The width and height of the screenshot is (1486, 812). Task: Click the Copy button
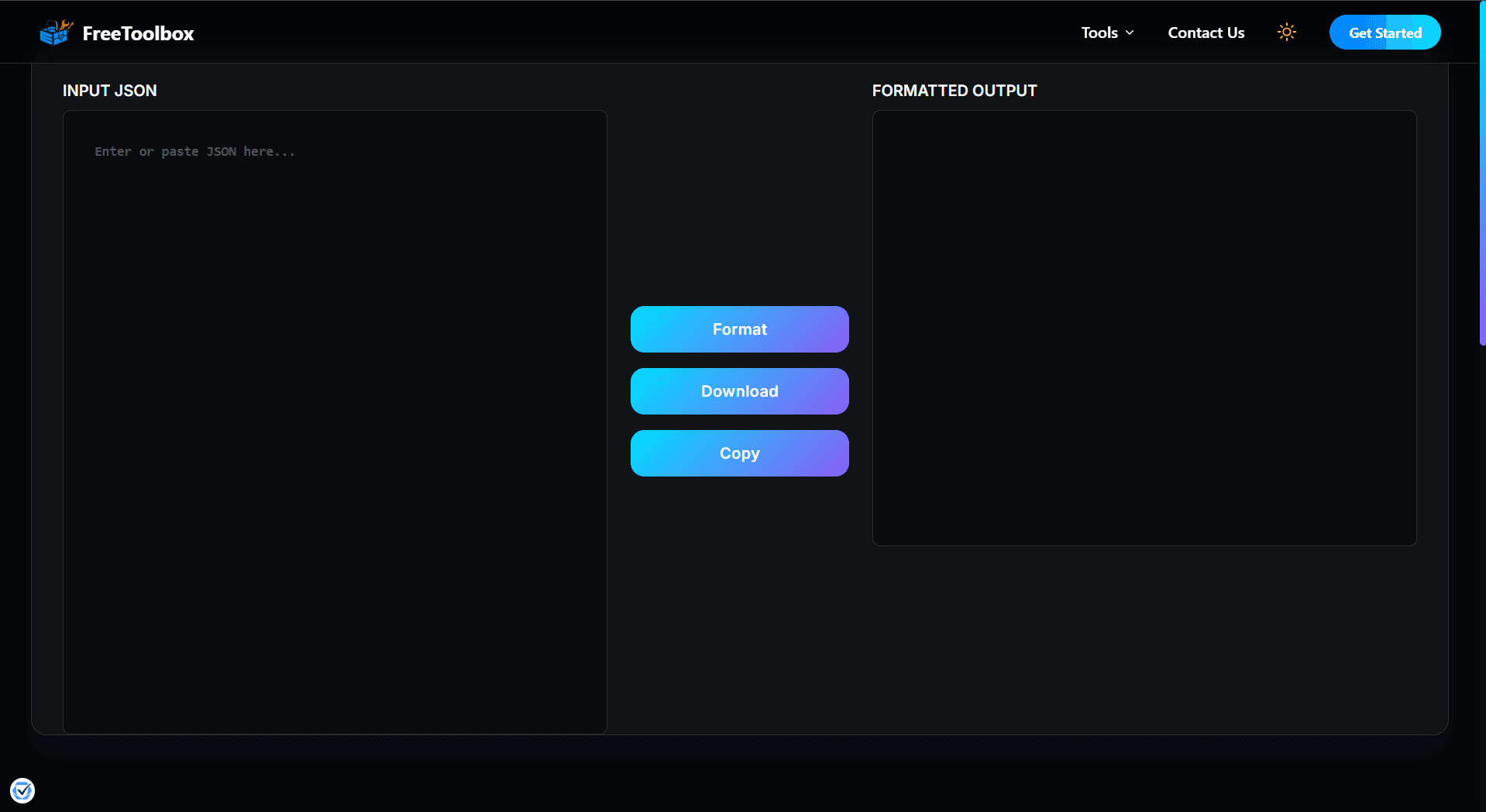pyautogui.click(x=738, y=452)
